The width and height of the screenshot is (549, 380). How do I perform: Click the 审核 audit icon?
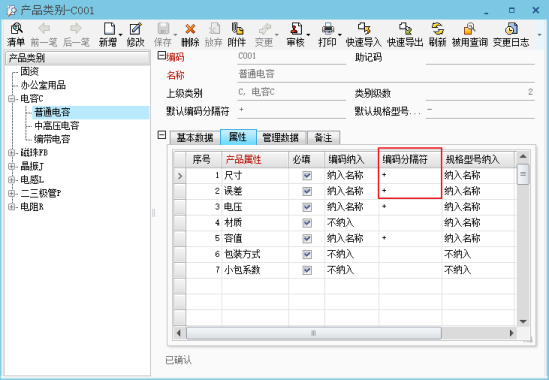tap(296, 29)
